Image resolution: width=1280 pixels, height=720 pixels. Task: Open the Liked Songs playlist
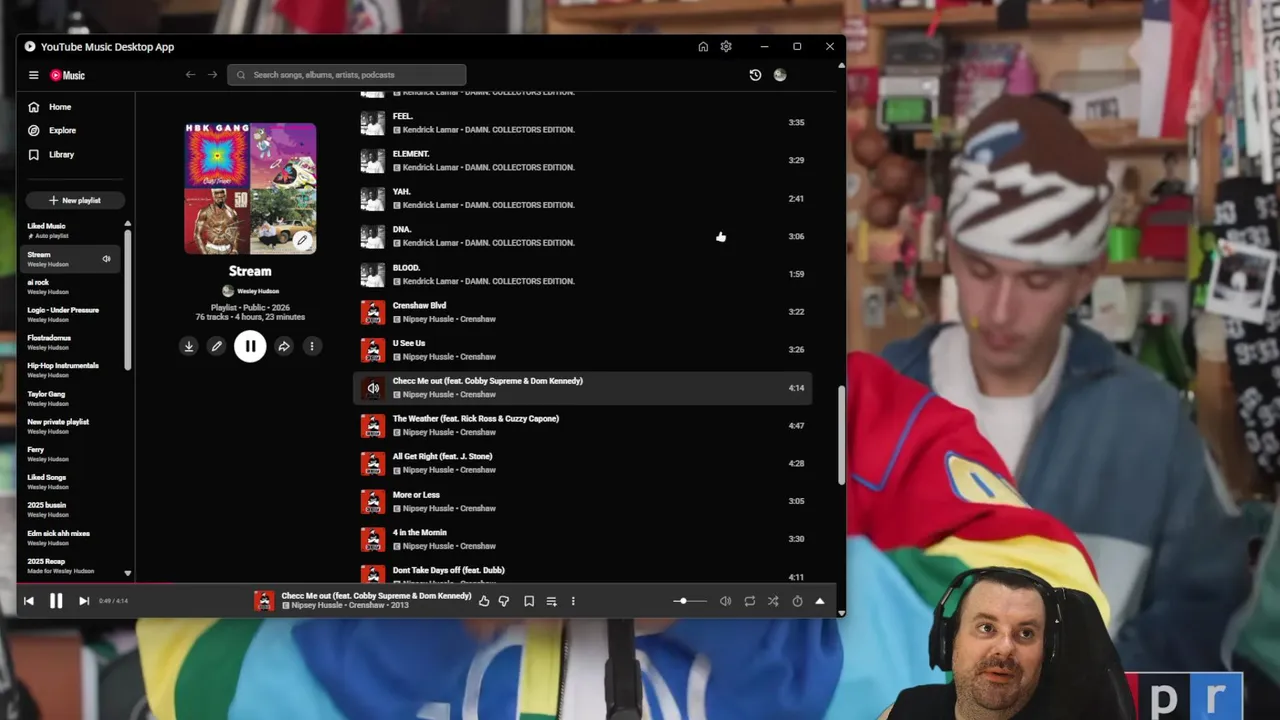coord(71,482)
